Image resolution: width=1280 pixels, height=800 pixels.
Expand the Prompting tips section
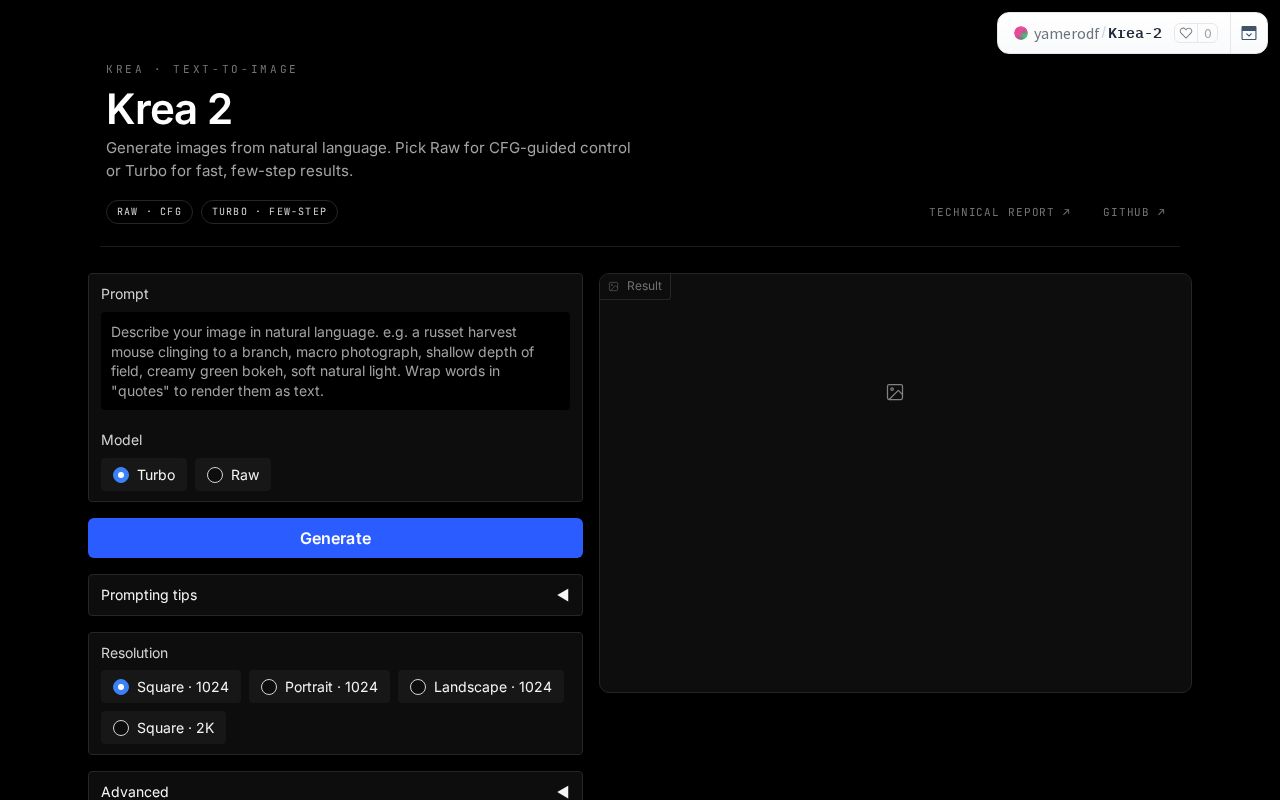point(335,595)
